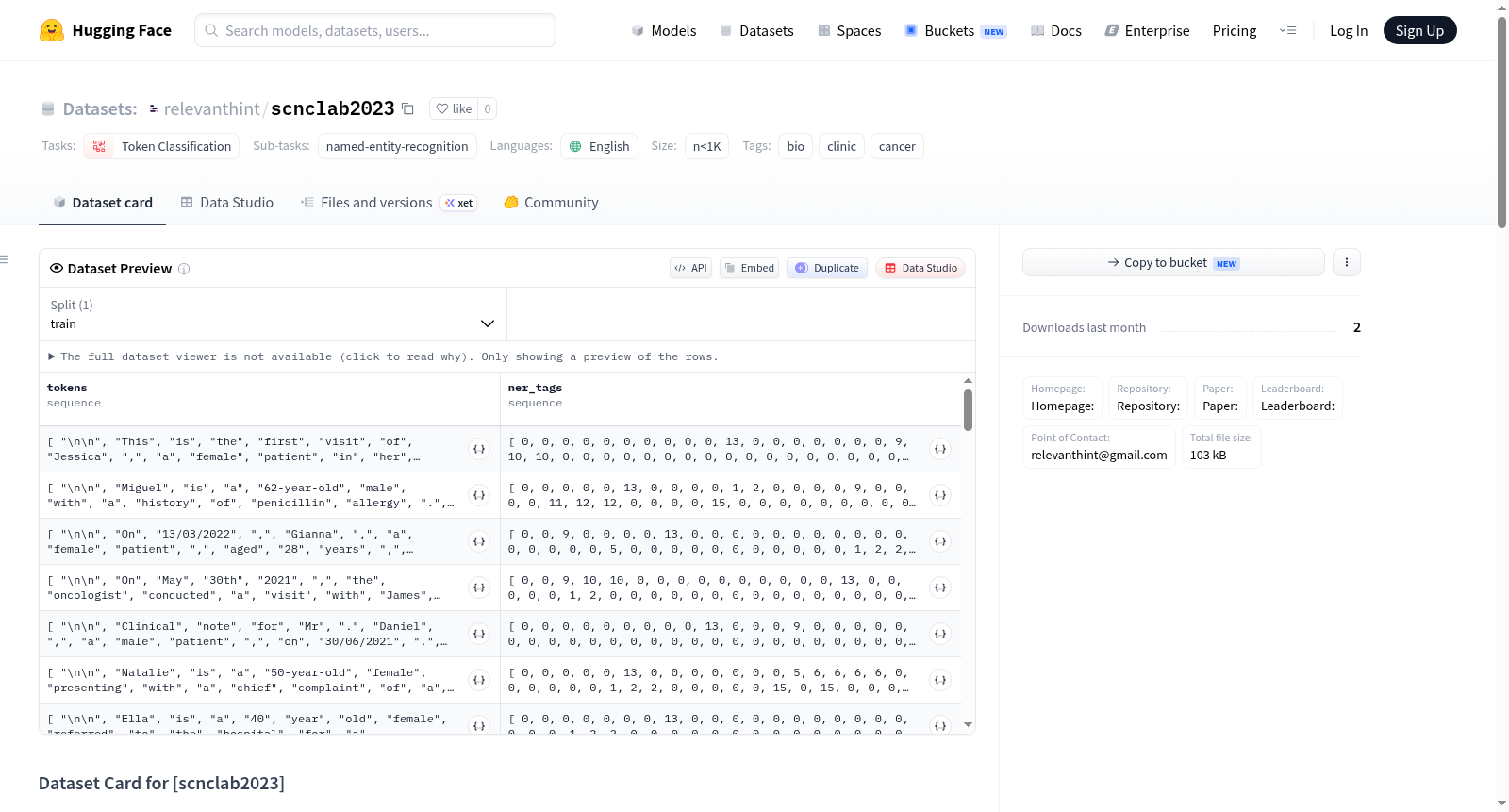
Task: Click the bio tag
Action: pyautogui.click(x=796, y=146)
